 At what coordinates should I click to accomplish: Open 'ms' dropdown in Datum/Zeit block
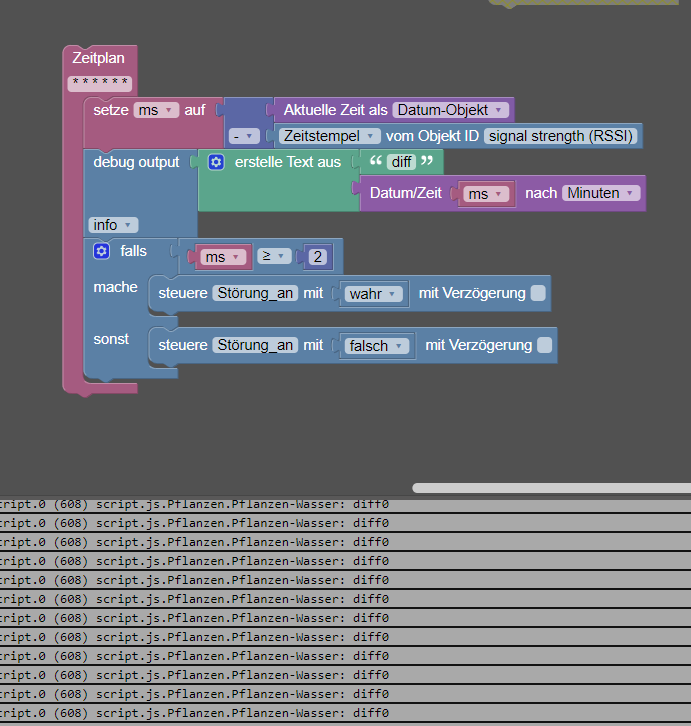point(486,194)
